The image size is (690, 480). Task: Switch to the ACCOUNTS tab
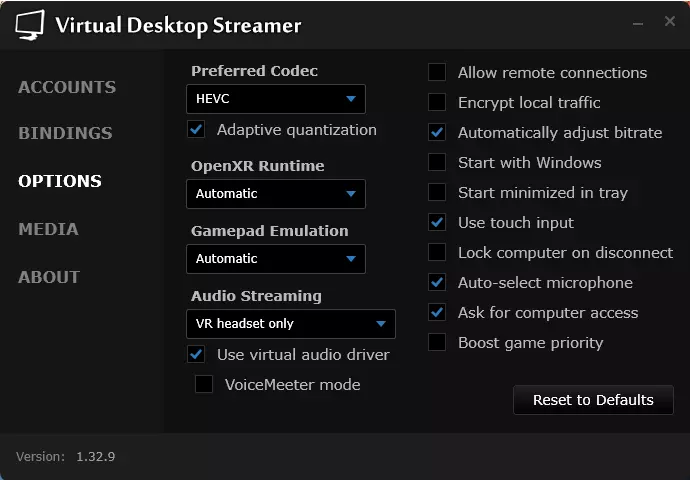click(x=67, y=87)
